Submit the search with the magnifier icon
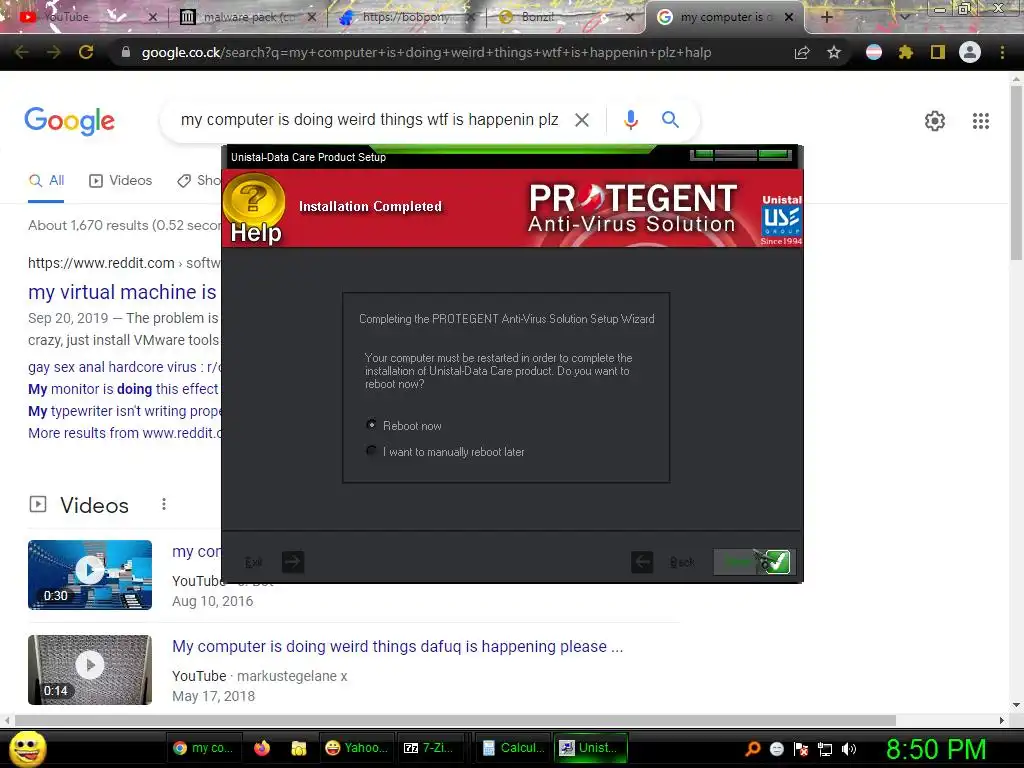 coord(670,120)
